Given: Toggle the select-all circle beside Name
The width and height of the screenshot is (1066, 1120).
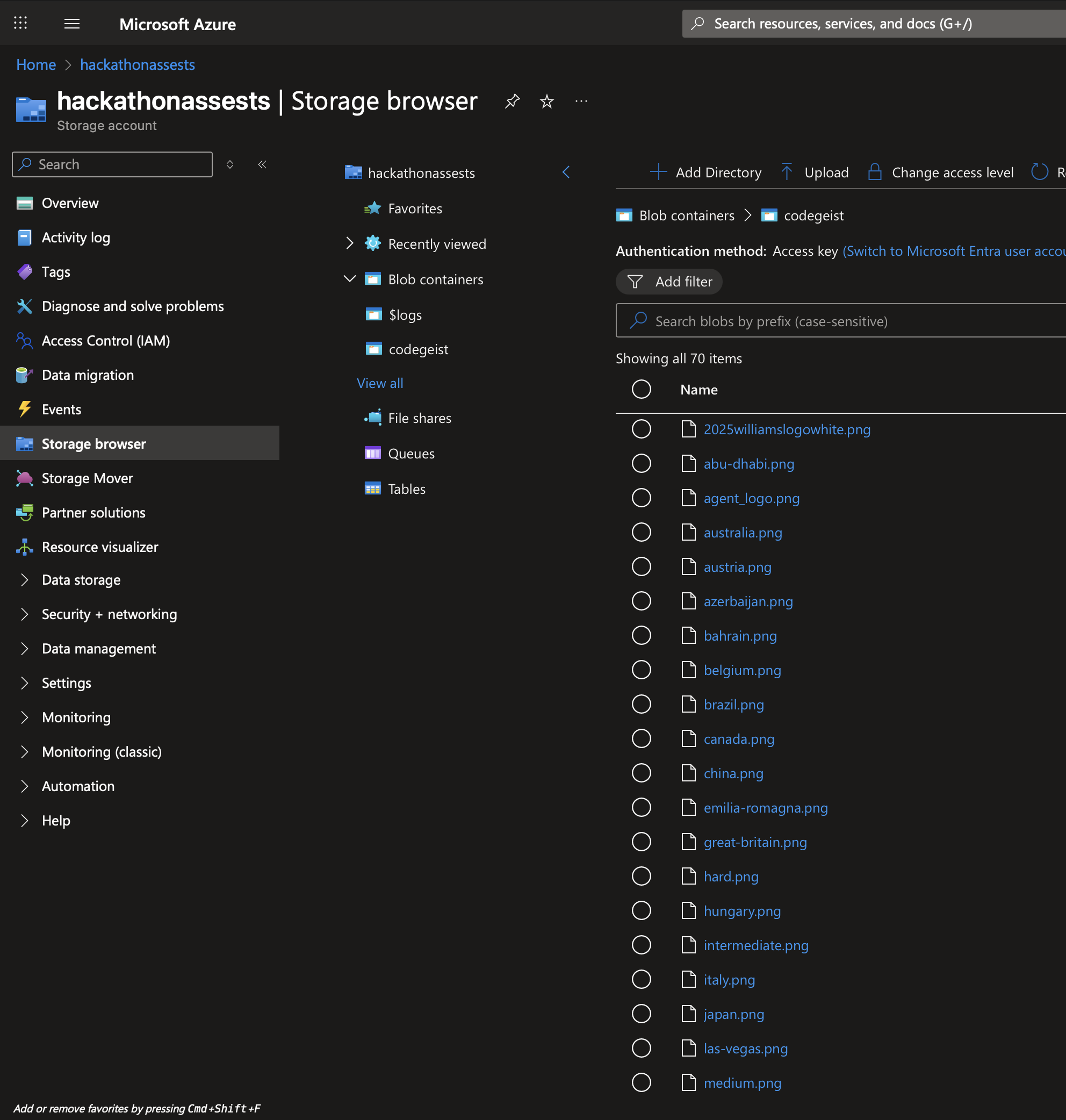Looking at the screenshot, I should [x=641, y=390].
